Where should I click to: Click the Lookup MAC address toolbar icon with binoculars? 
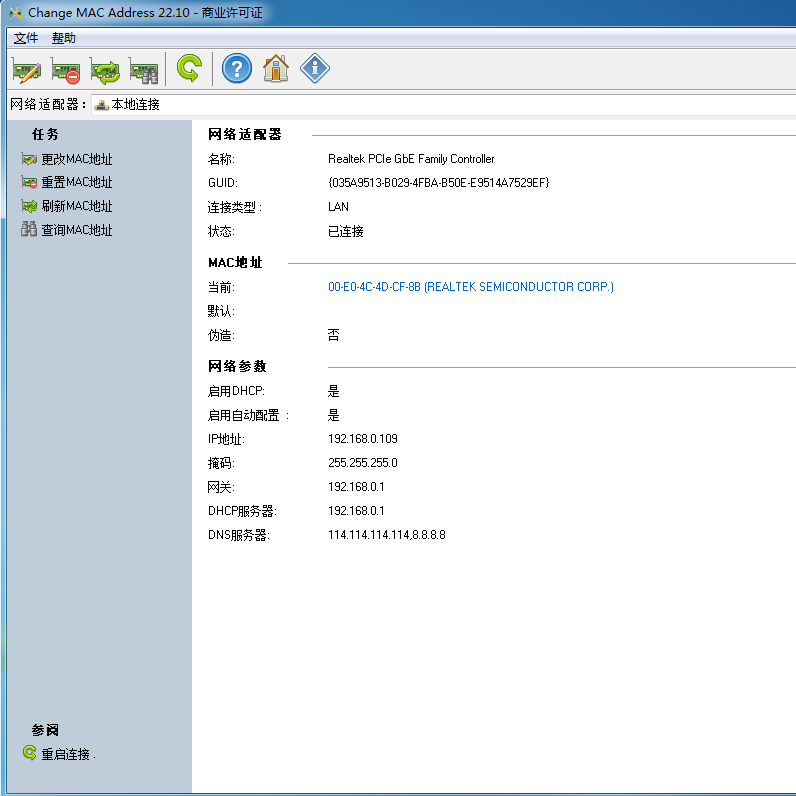pyautogui.click(x=144, y=70)
